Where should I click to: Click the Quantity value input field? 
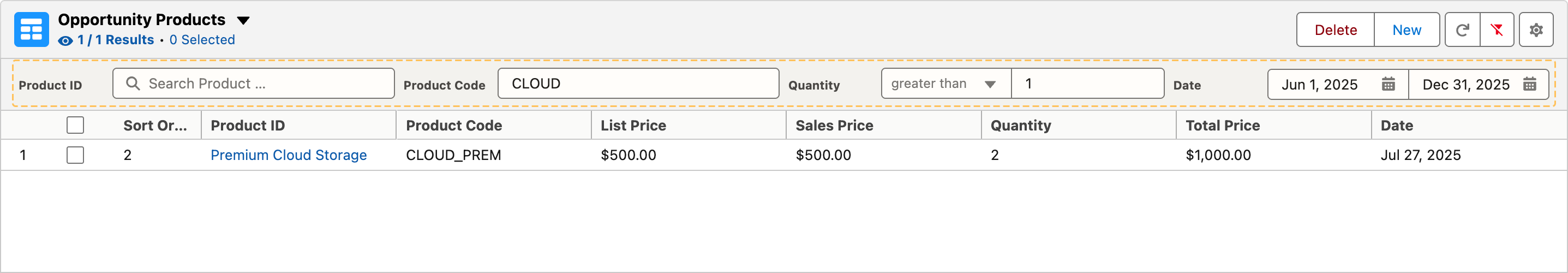(1088, 84)
